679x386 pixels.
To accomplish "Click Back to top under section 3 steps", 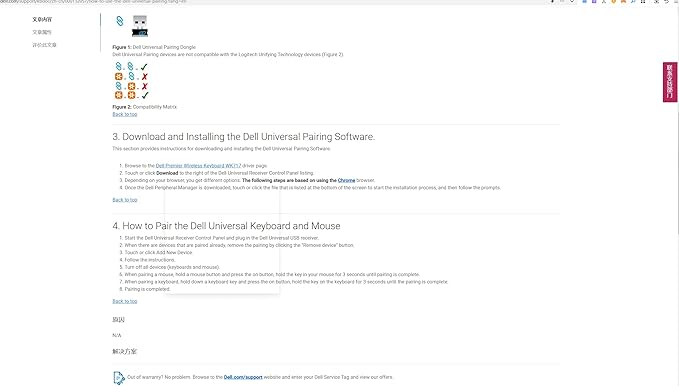I will pos(125,200).
